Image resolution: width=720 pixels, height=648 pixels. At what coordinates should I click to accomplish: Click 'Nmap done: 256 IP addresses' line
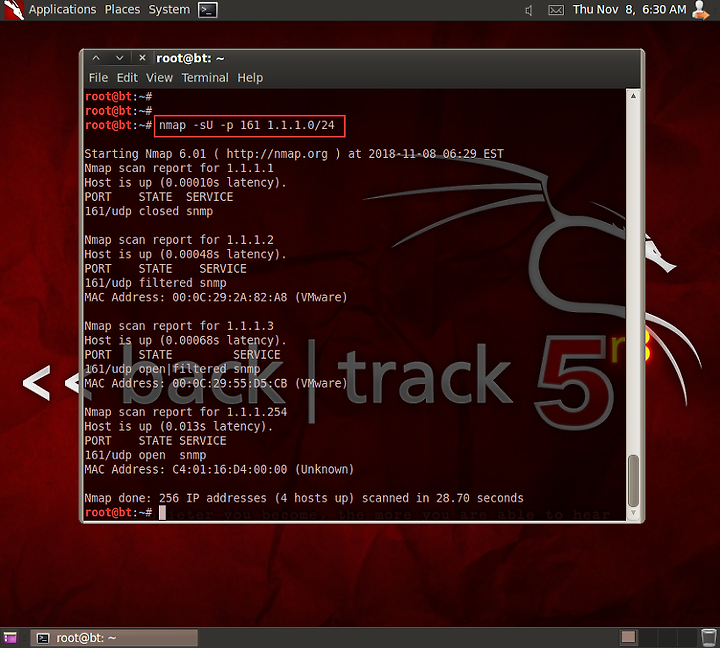click(304, 498)
